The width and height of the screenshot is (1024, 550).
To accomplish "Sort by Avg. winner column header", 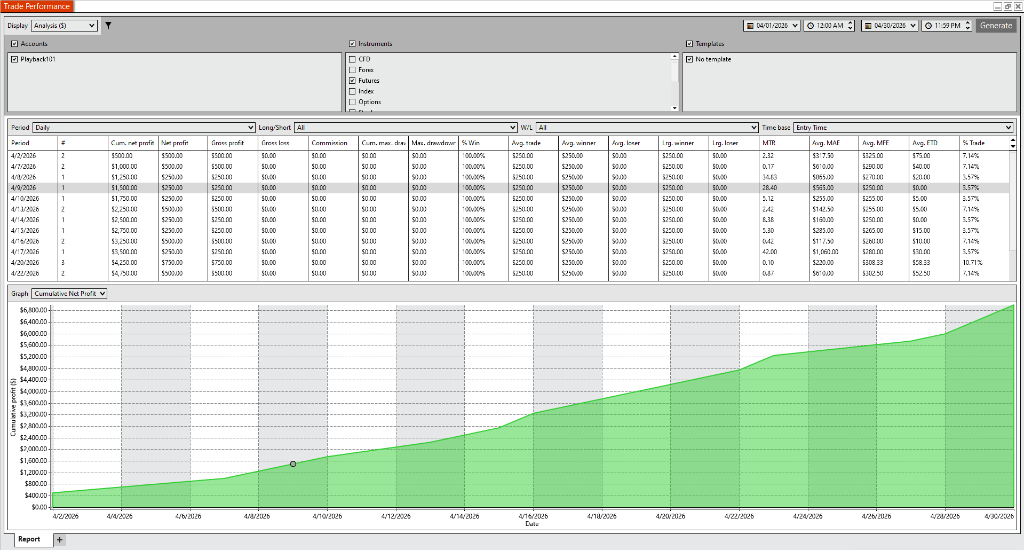I will (x=583, y=143).
